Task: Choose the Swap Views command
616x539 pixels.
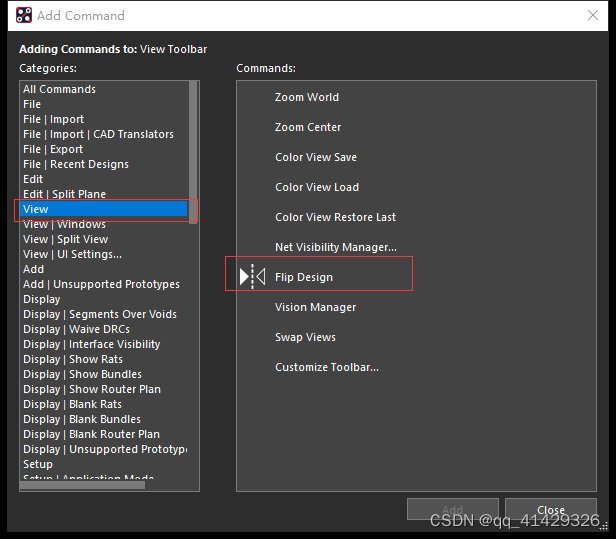Action: pyautogui.click(x=305, y=337)
